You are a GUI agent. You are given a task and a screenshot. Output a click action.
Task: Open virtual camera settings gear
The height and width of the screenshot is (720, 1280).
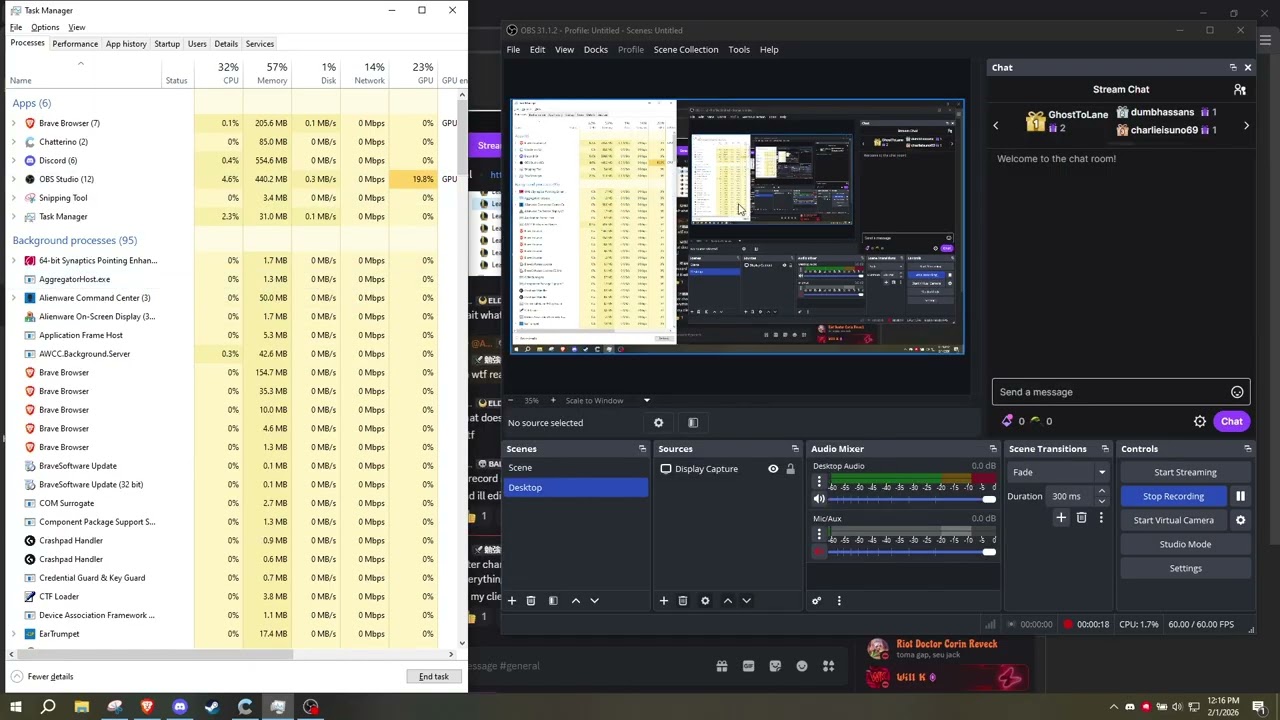pyautogui.click(x=1240, y=520)
